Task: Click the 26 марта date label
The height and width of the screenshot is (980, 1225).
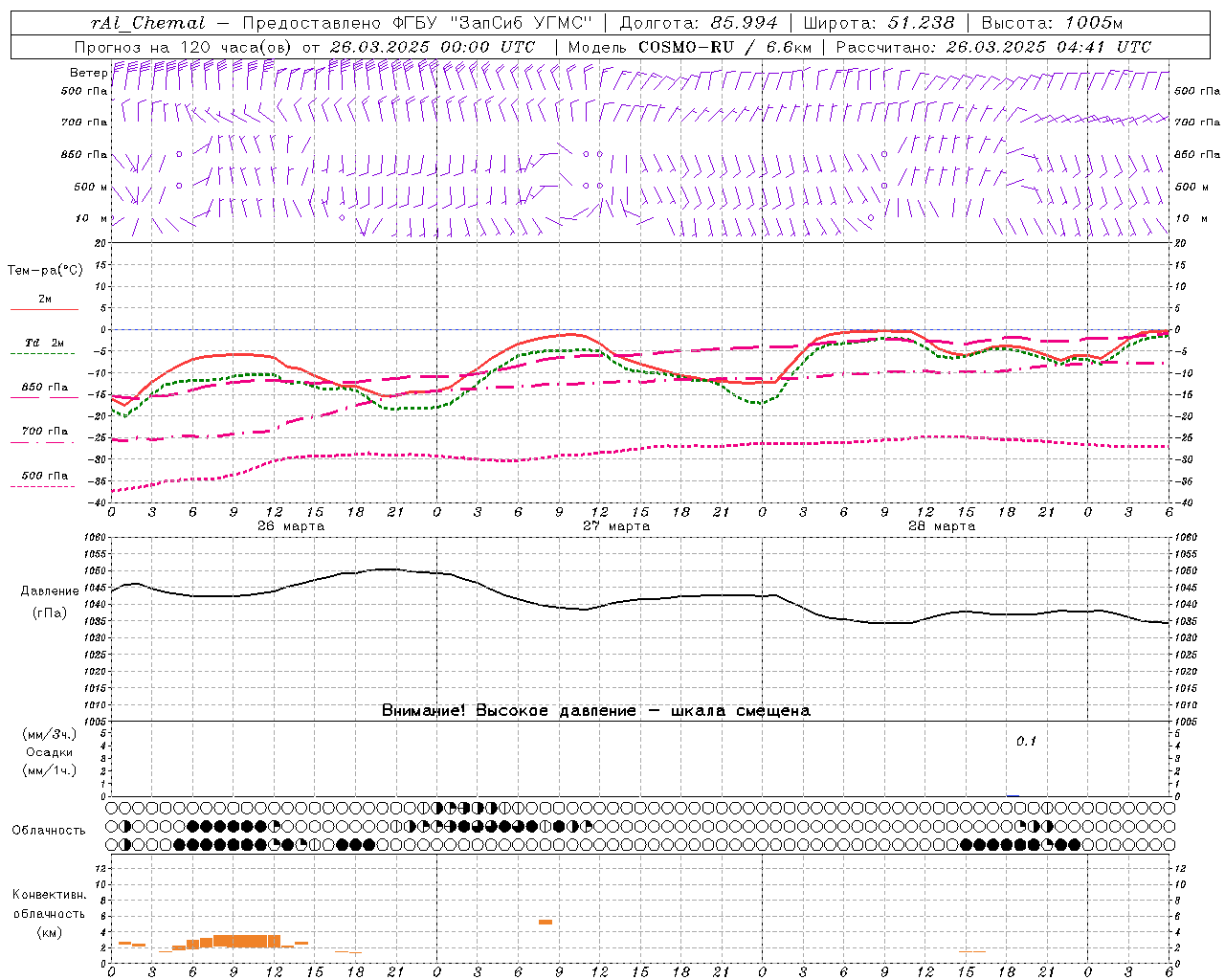Action: [x=291, y=526]
